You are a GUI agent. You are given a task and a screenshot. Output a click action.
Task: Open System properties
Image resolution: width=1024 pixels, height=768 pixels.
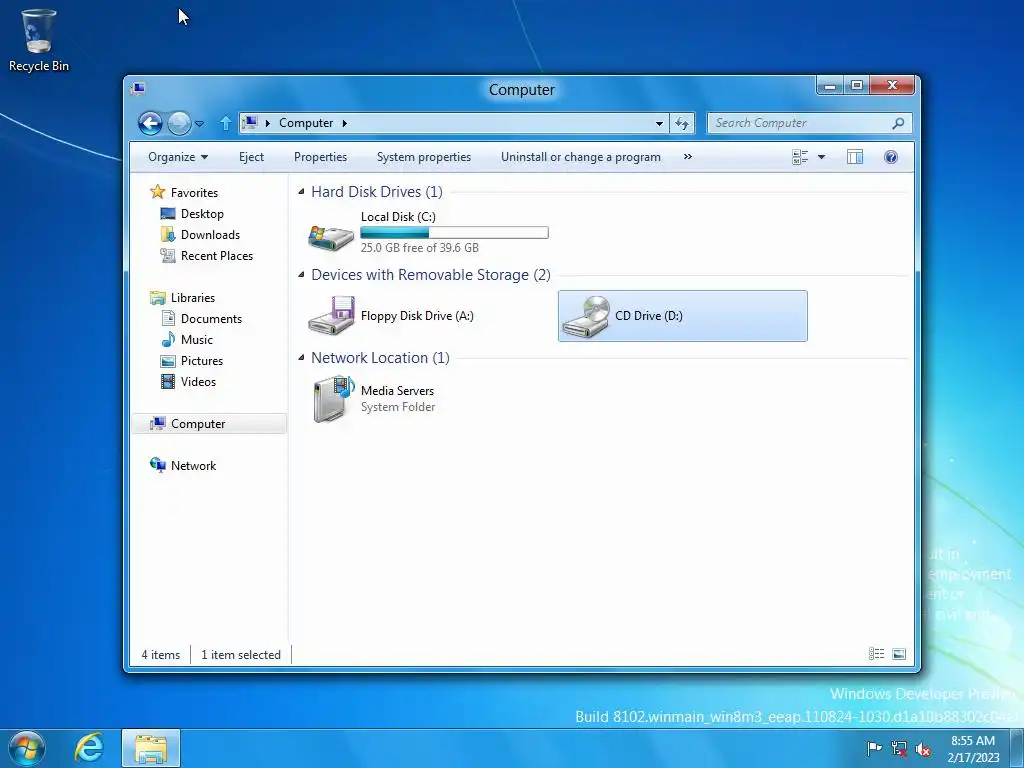[x=424, y=157]
